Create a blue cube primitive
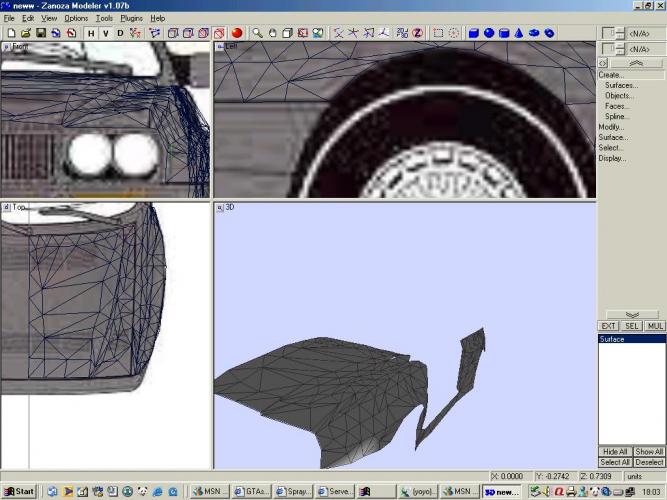The width and height of the screenshot is (667, 500). [474, 33]
